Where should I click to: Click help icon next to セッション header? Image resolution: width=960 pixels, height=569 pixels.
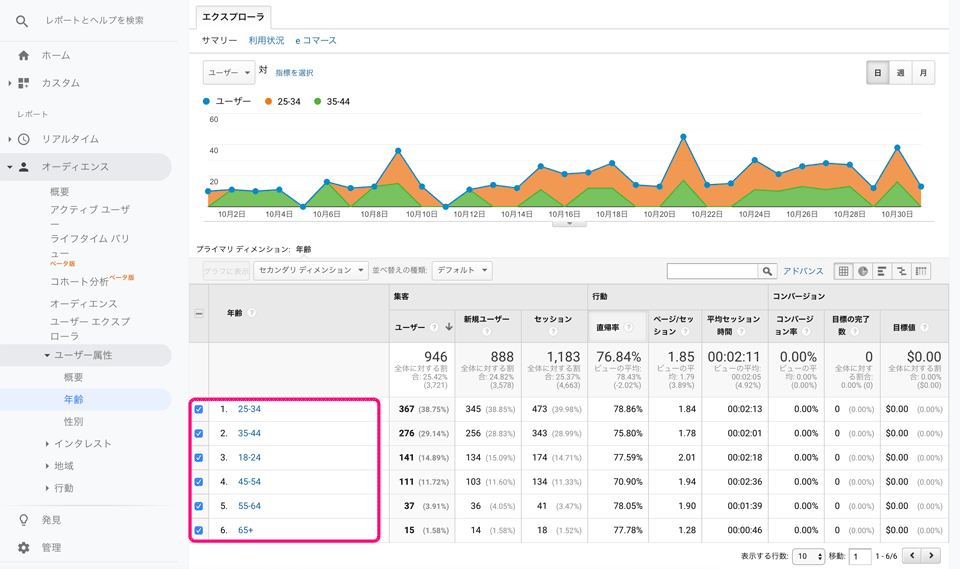(553, 331)
